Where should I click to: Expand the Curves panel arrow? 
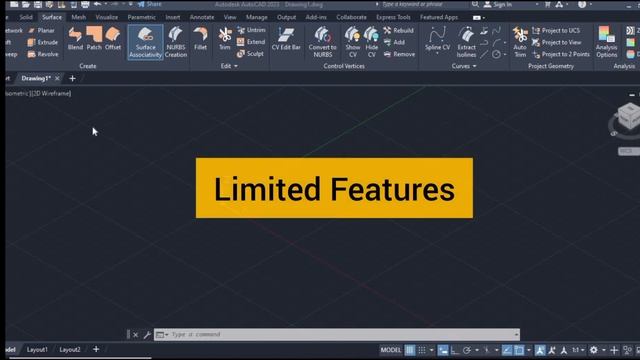point(474,66)
